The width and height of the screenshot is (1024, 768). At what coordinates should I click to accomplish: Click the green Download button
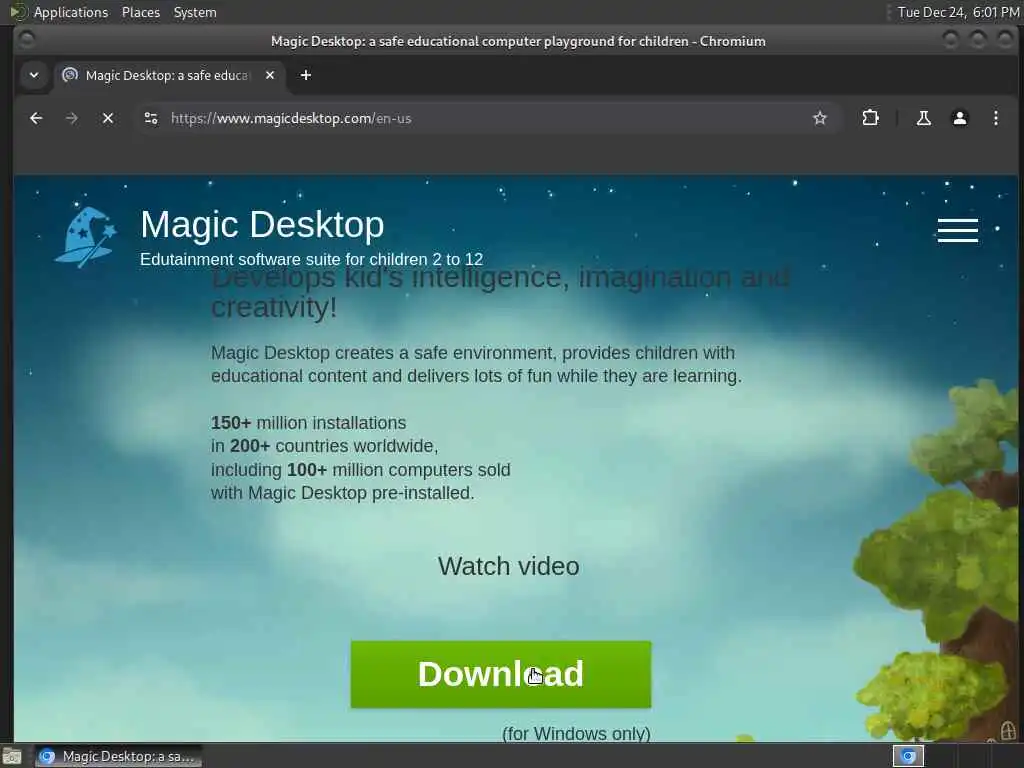pos(501,674)
